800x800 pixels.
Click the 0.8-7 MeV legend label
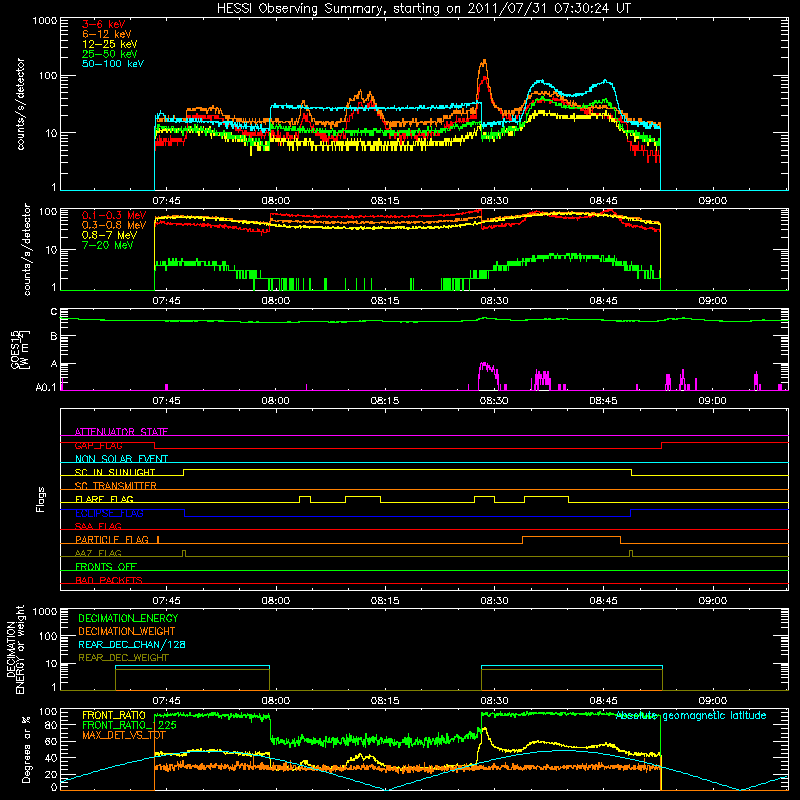(110, 235)
